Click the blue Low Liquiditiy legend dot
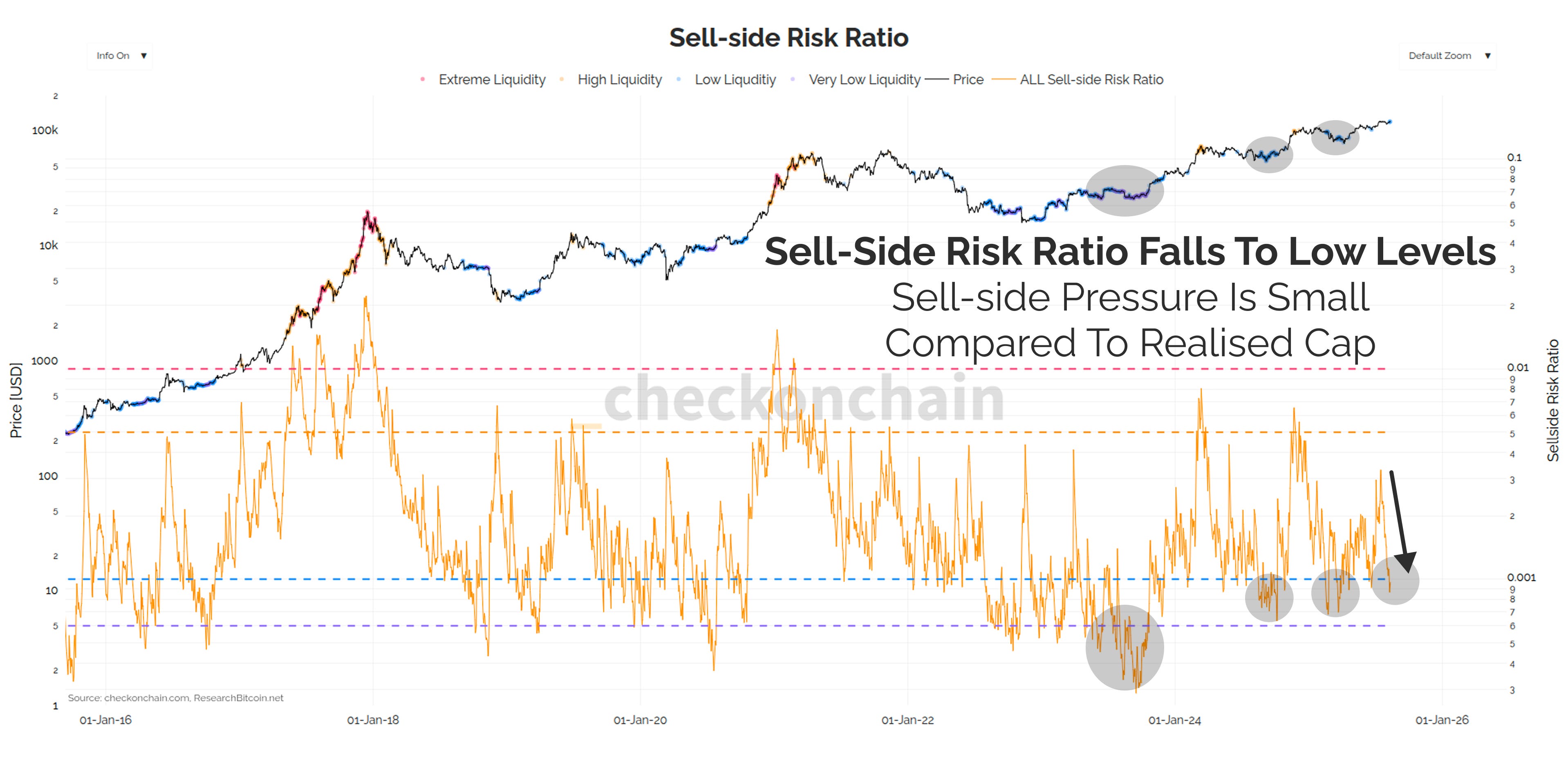The width and height of the screenshot is (1568, 760). (x=678, y=80)
